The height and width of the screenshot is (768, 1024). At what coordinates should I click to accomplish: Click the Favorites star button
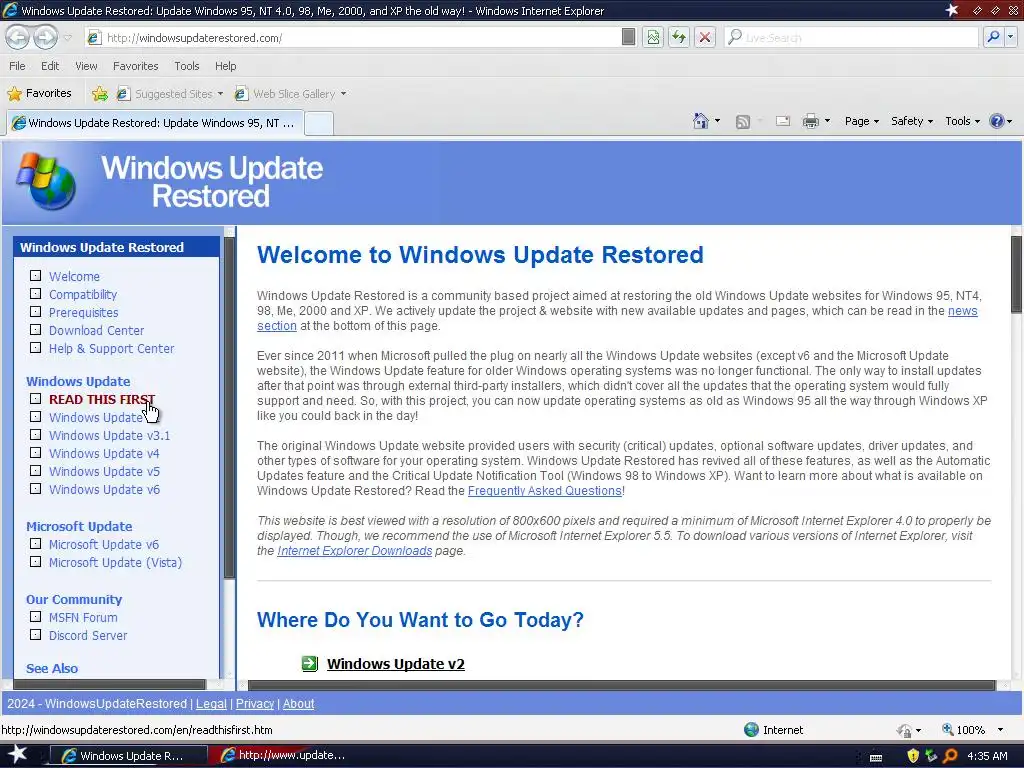click(x=39, y=93)
